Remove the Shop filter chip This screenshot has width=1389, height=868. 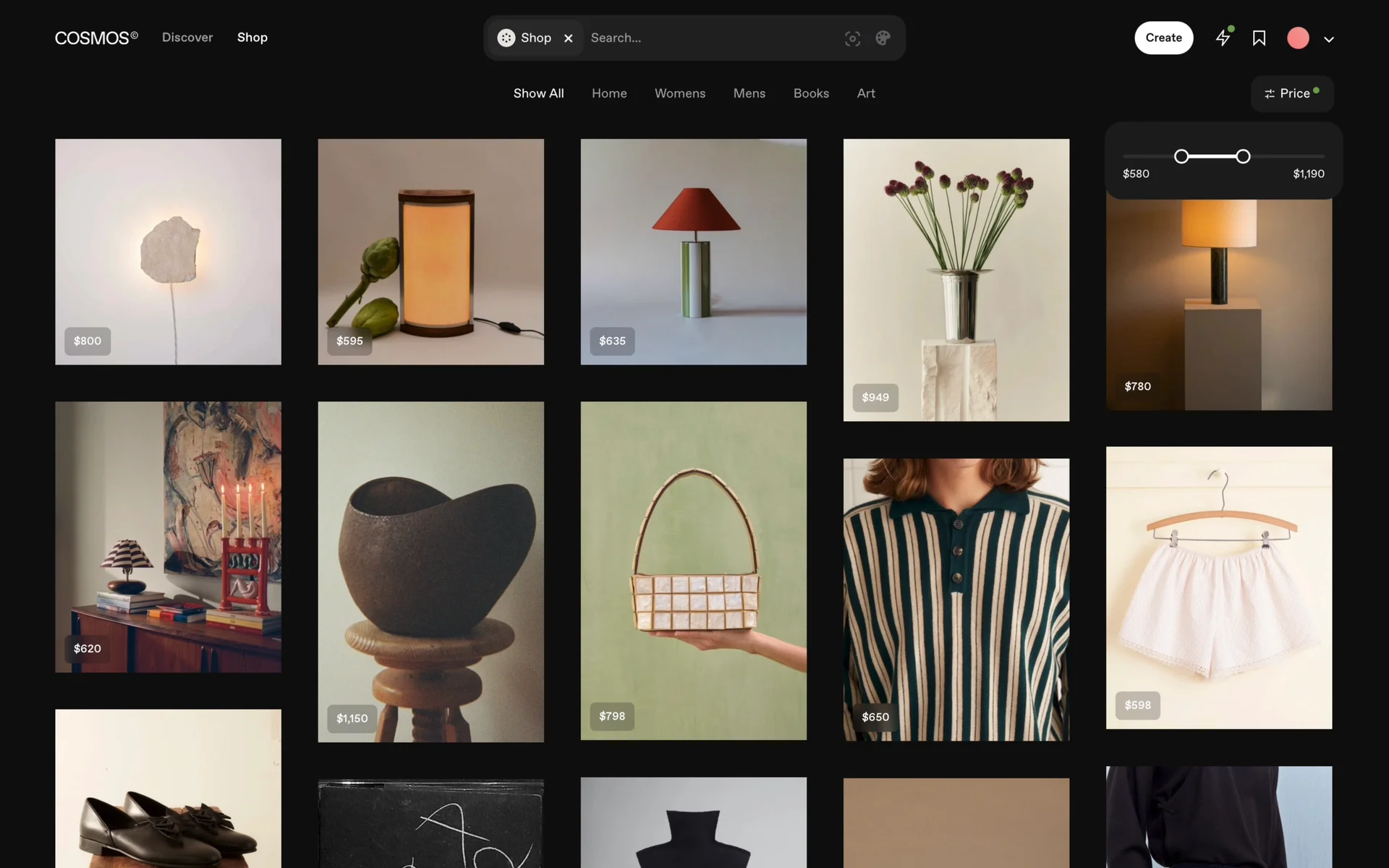(569, 38)
